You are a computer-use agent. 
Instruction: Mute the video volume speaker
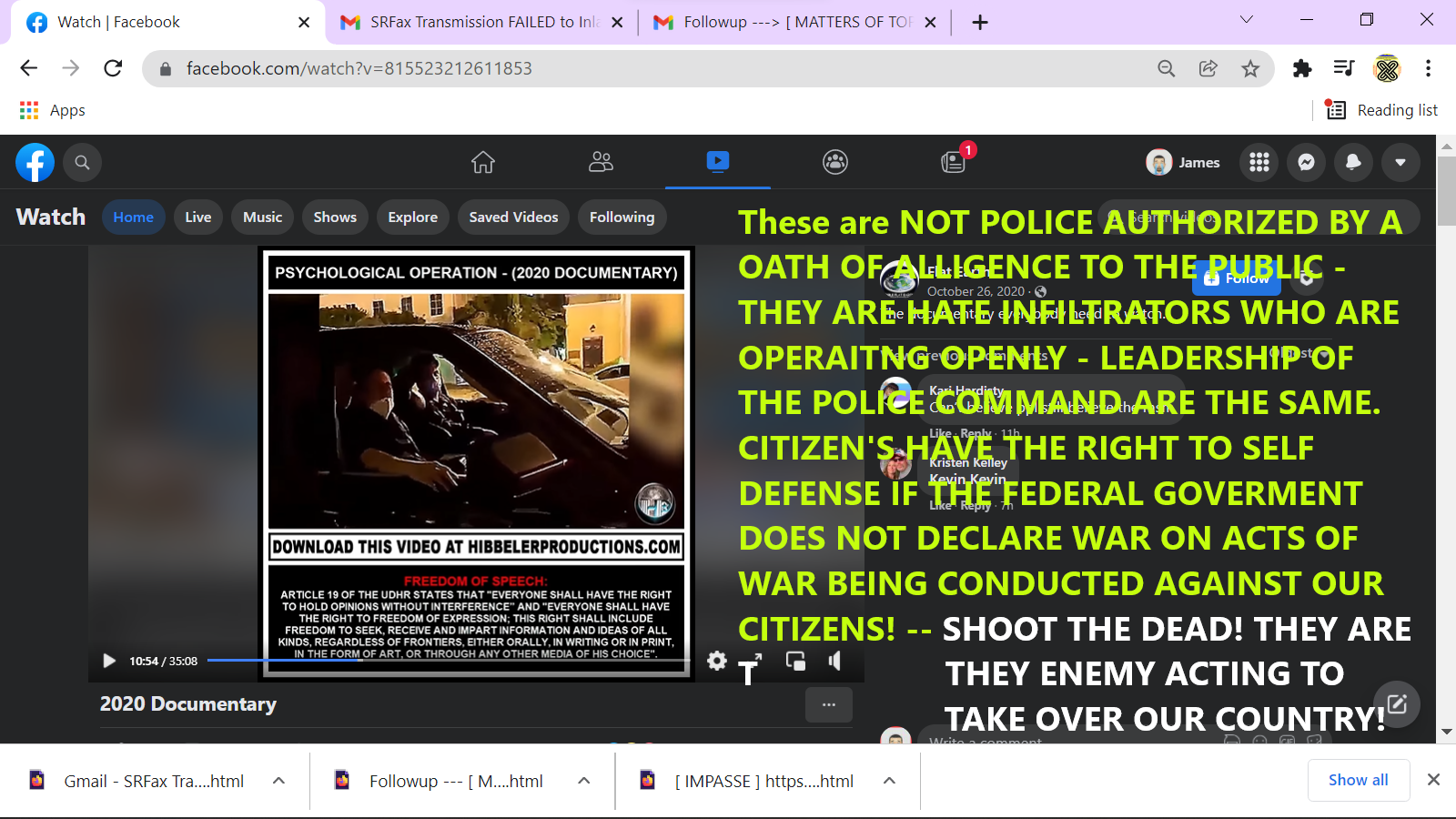(834, 661)
